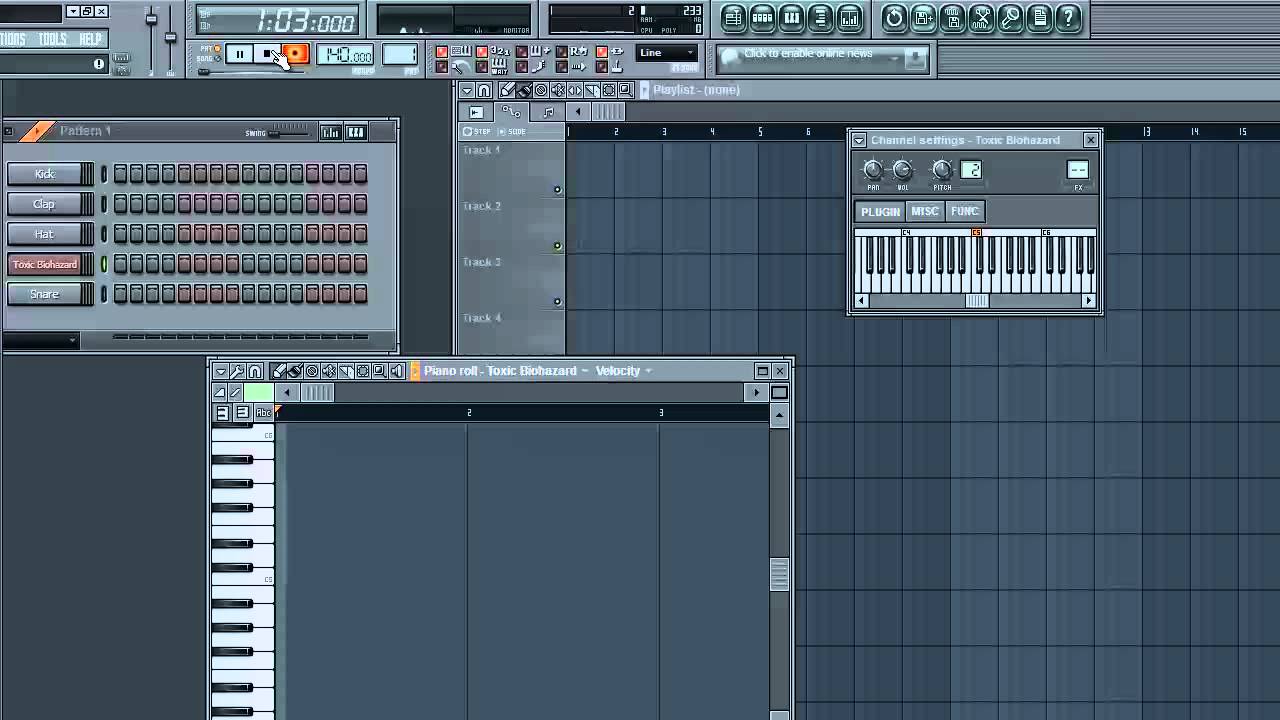Click the orange record button
The width and height of the screenshot is (1280, 720).
click(x=295, y=55)
